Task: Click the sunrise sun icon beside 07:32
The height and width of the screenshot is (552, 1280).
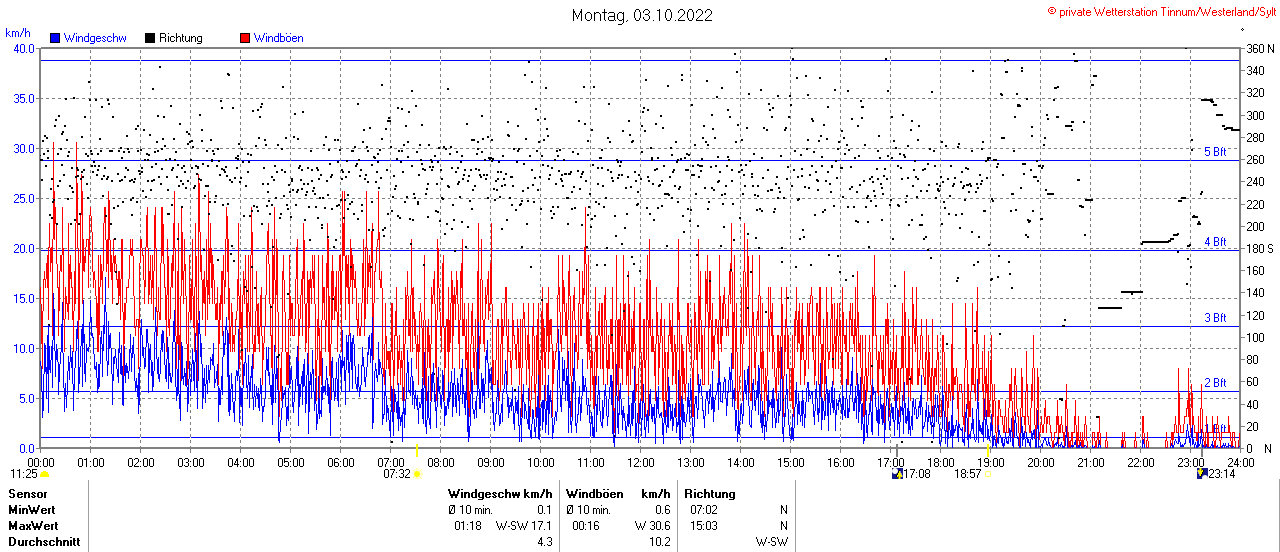Action: 416,474
